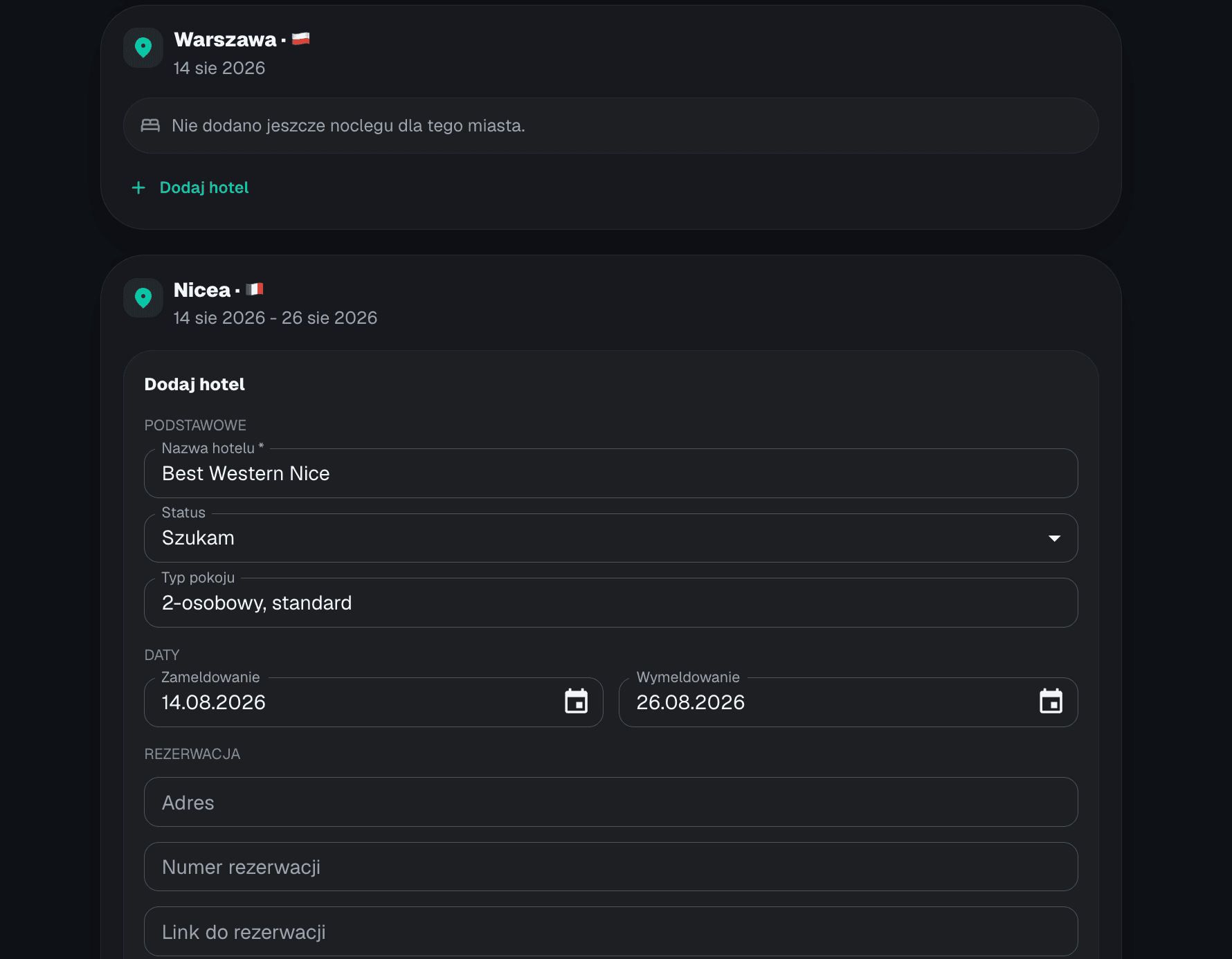This screenshot has height=959, width=1232.
Task: Click the plus icon beside Dodaj hotel
Action: [x=138, y=188]
